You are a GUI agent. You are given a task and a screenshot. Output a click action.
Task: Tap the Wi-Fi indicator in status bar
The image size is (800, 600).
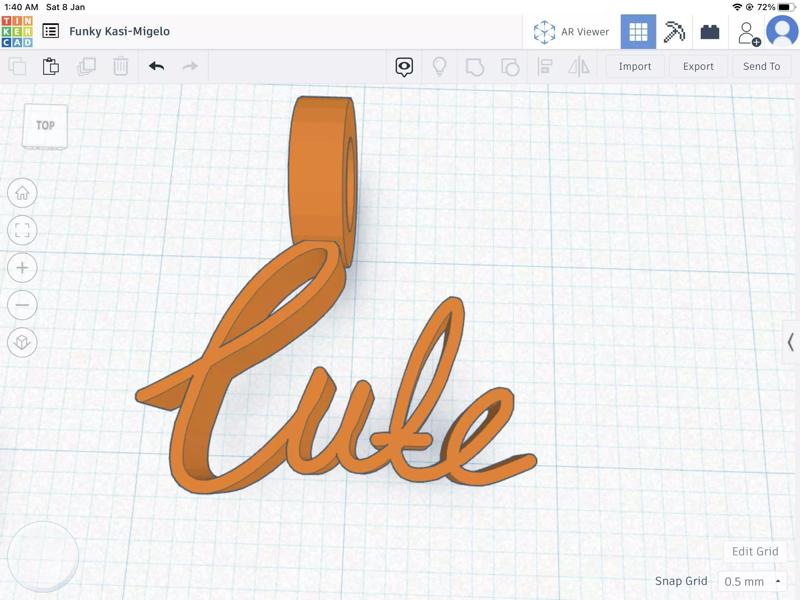(737, 7)
